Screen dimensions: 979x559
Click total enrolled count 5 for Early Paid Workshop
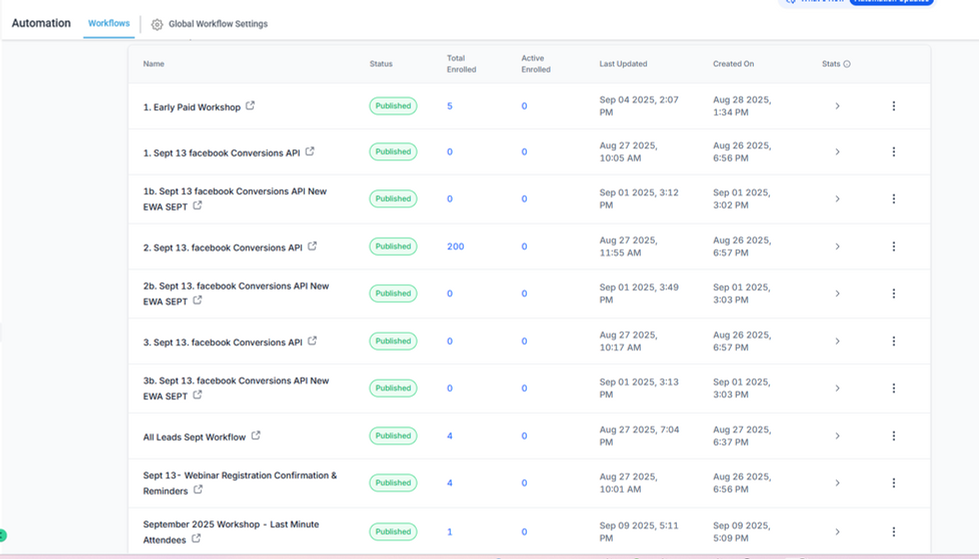(x=450, y=106)
